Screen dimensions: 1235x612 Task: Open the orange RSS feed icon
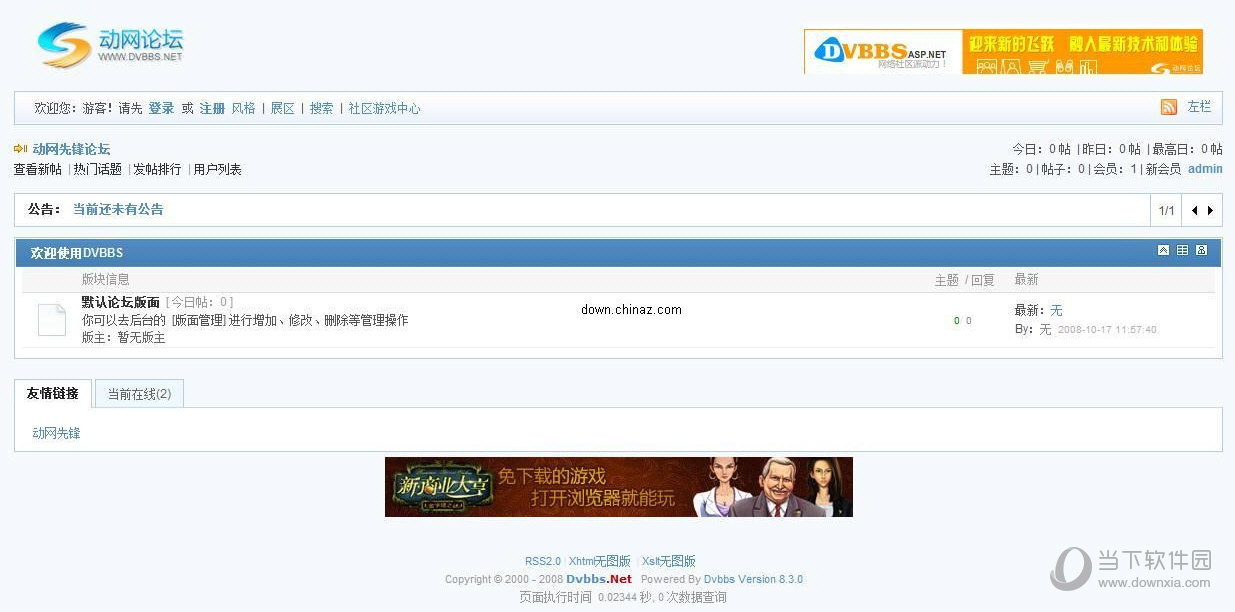1168,107
